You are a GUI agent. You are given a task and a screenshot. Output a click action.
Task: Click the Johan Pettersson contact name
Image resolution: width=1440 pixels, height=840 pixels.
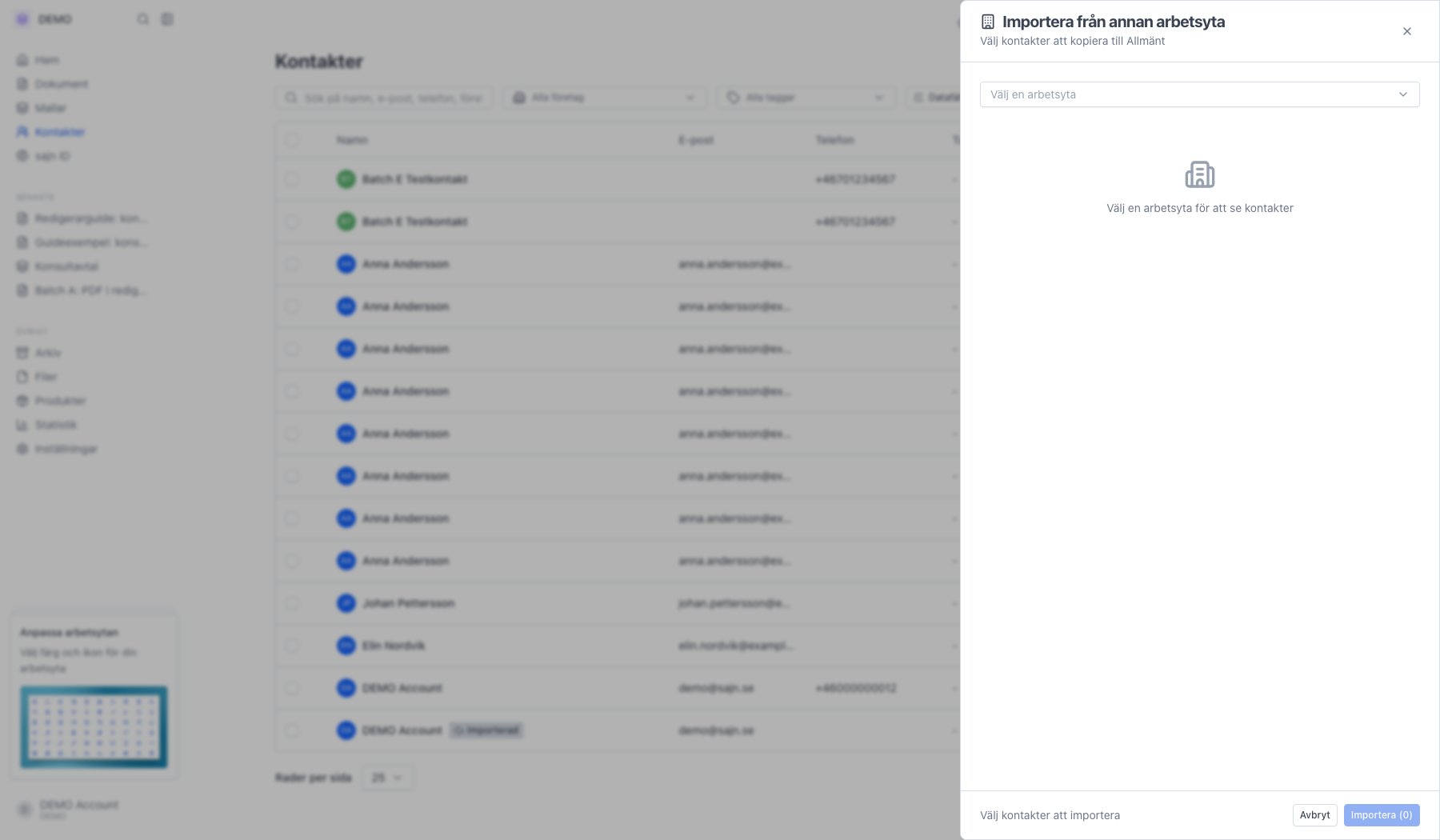tap(408, 603)
